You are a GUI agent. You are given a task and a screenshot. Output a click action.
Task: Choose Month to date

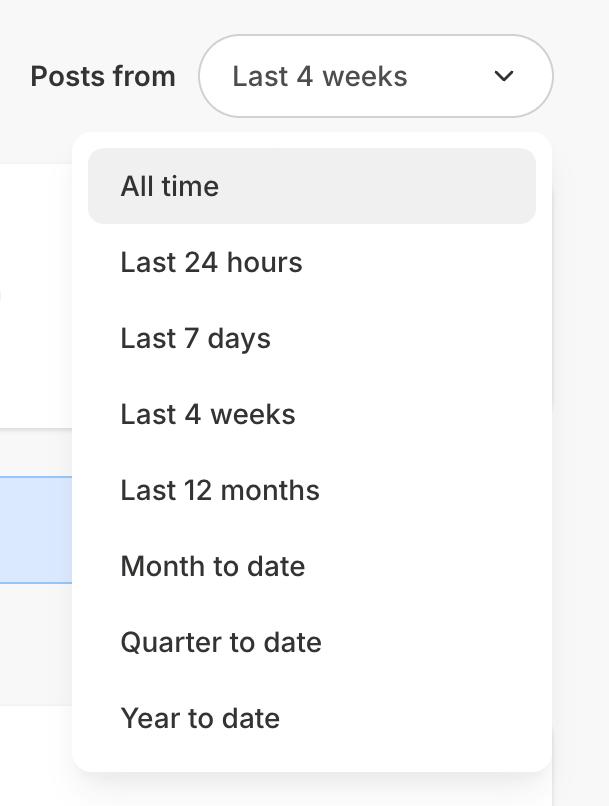312,566
